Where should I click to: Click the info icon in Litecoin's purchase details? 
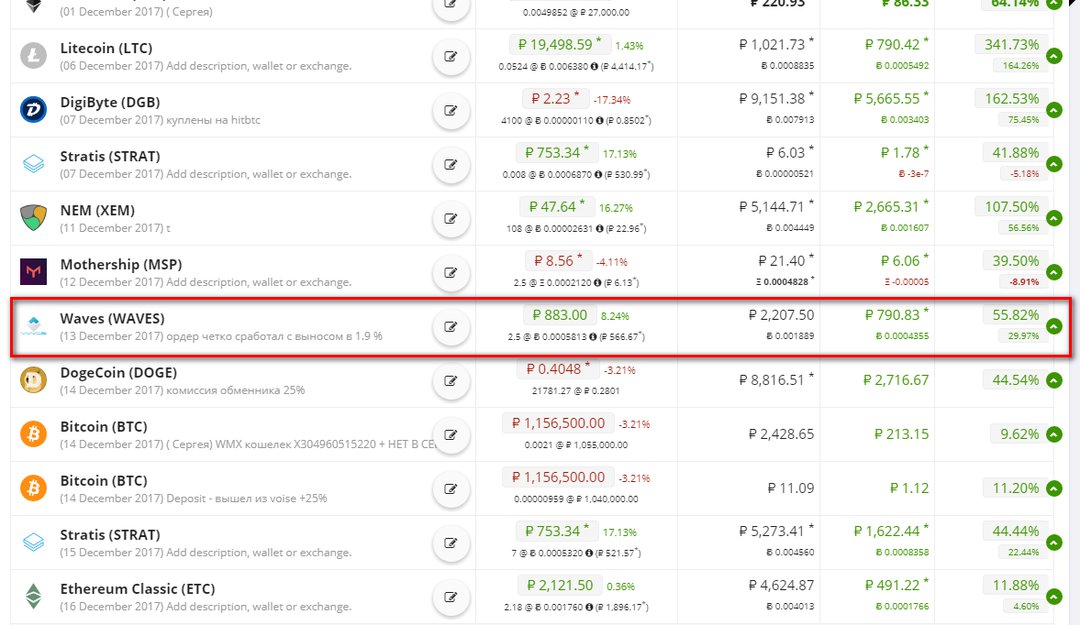(x=595, y=67)
